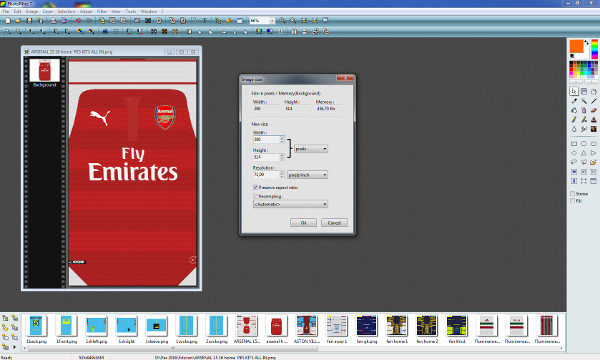Viewport: 600px width, 360px height.
Task: Click the Resolution spinner arrows
Action: [x=282, y=175]
